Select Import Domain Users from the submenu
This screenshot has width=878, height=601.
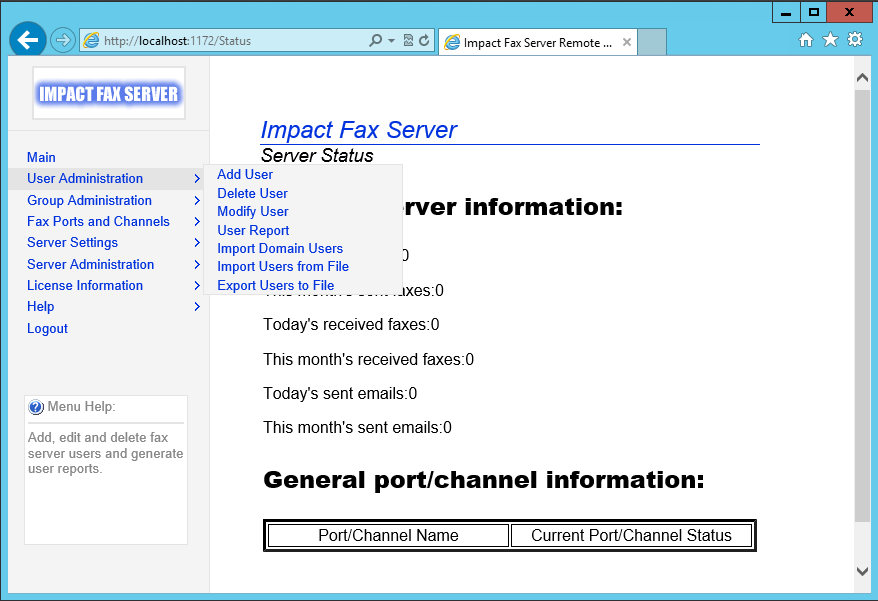coord(280,248)
